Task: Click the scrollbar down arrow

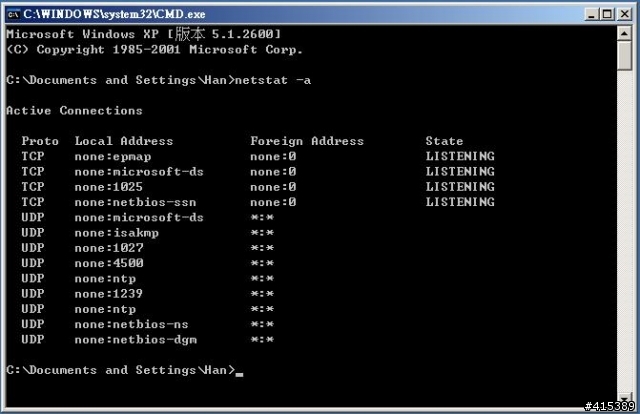Action: [624, 397]
